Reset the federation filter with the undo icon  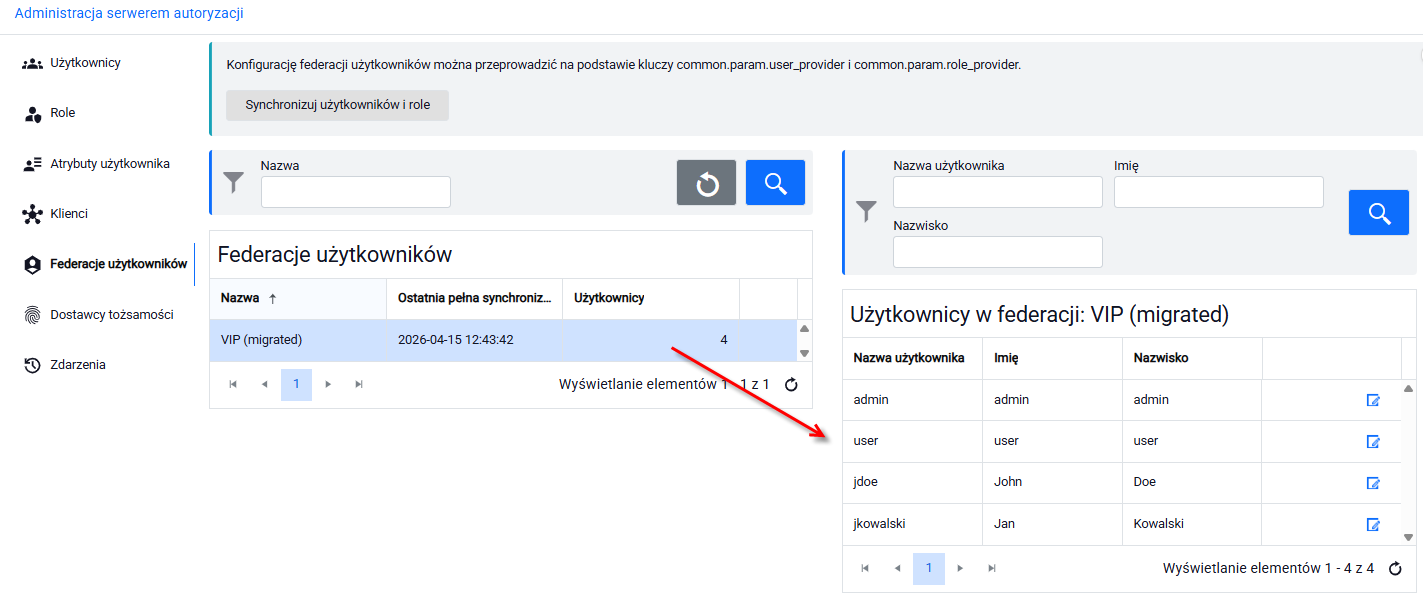coord(706,183)
